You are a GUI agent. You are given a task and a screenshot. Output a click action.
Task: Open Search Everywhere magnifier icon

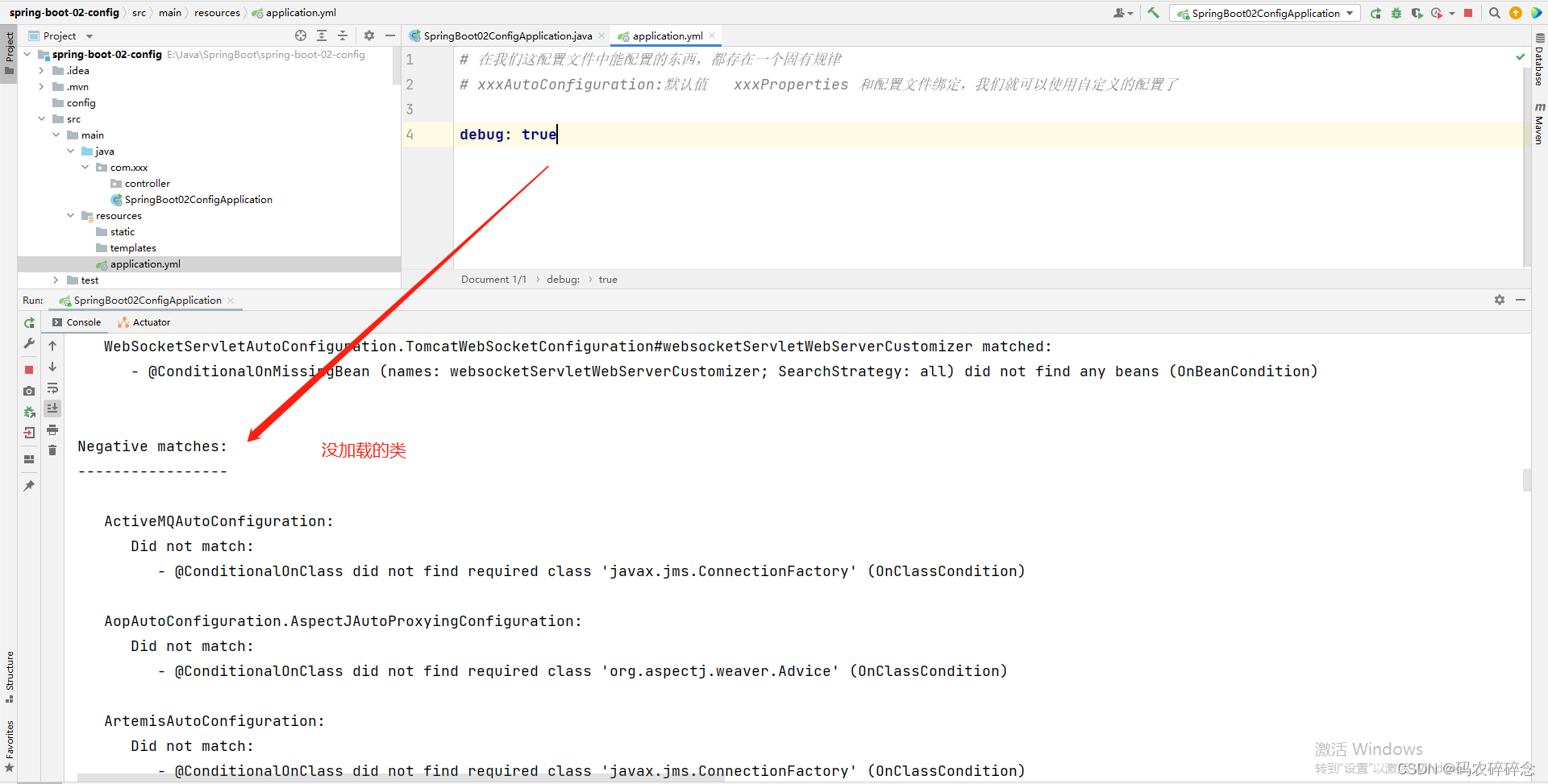[1494, 13]
